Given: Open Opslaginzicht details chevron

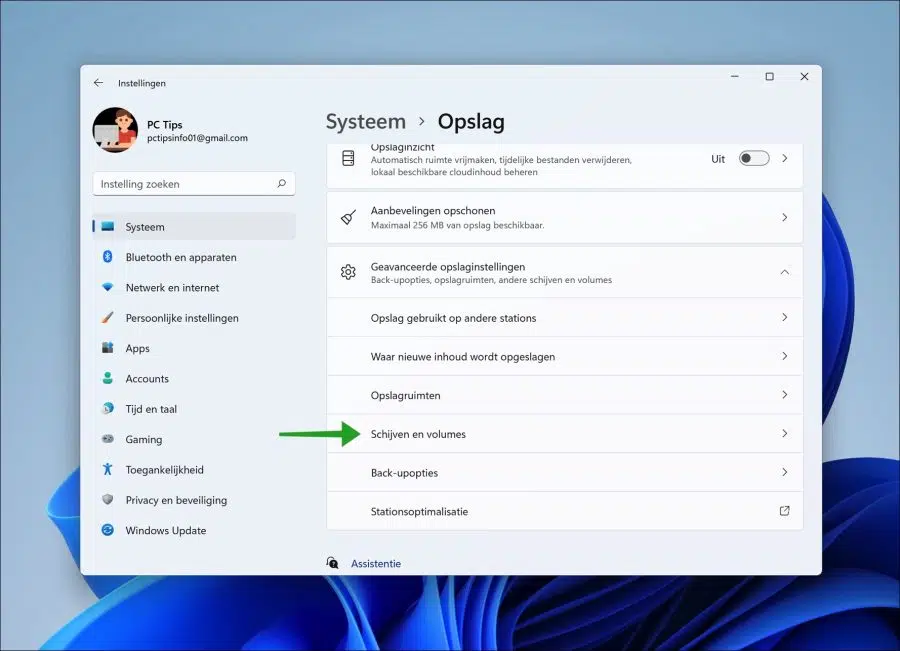Looking at the screenshot, I should (x=785, y=158).
